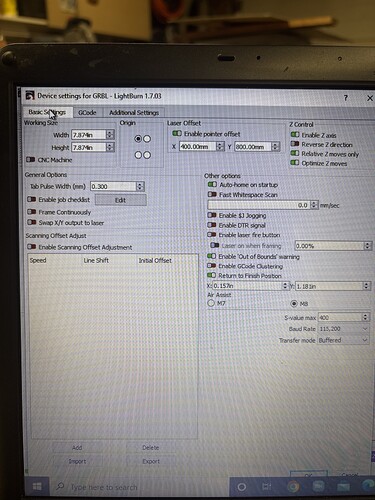Click the Edit button for job checklist
The height and width of the screenshot is (500, 375).
point(121,200)
